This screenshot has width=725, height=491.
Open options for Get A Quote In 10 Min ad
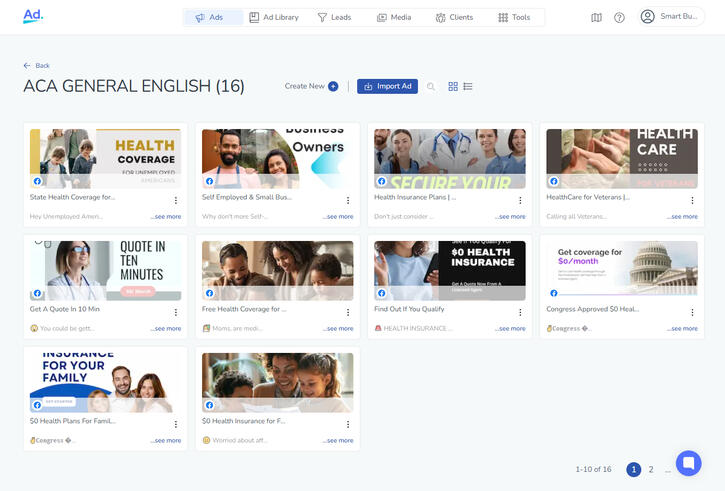coord(176,312)
